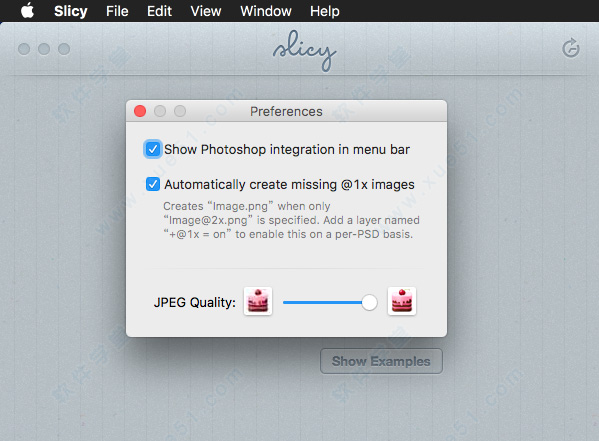Click the slicy script logo
Screen dimensions: 599x441
click(x=304, y=51)
